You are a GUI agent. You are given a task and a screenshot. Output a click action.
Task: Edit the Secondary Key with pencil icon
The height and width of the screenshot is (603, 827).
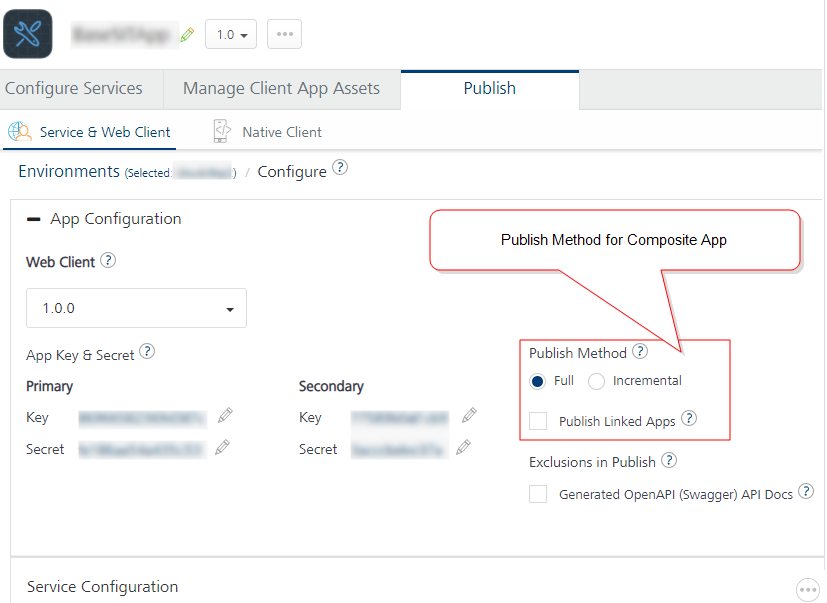pos(469,415)
